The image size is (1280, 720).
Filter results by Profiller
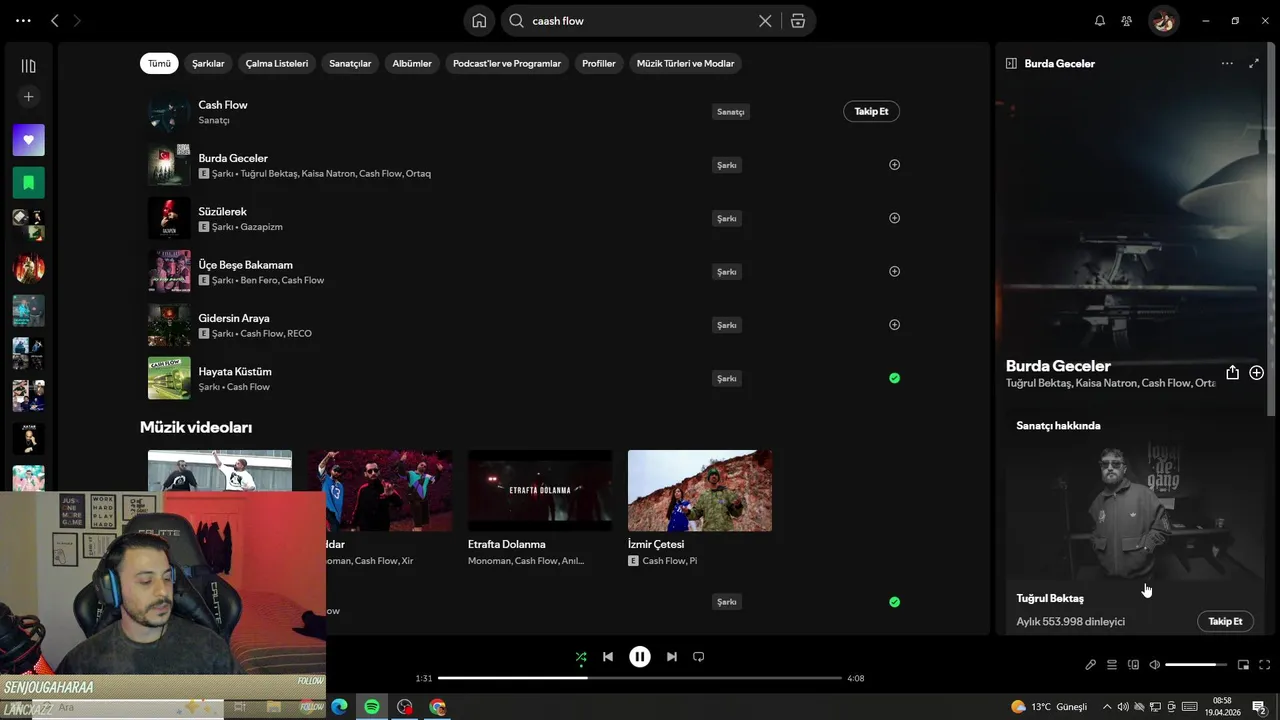click(599, 63)
